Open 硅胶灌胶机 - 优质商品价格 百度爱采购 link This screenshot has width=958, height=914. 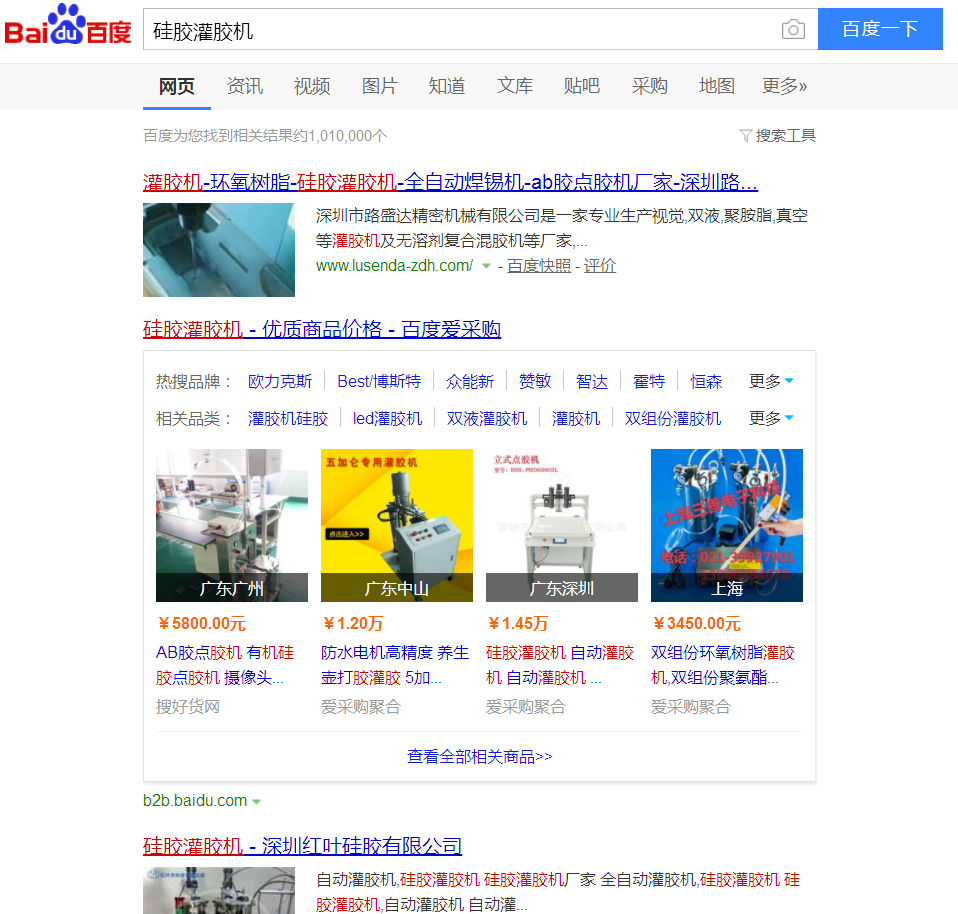(322, 329)
